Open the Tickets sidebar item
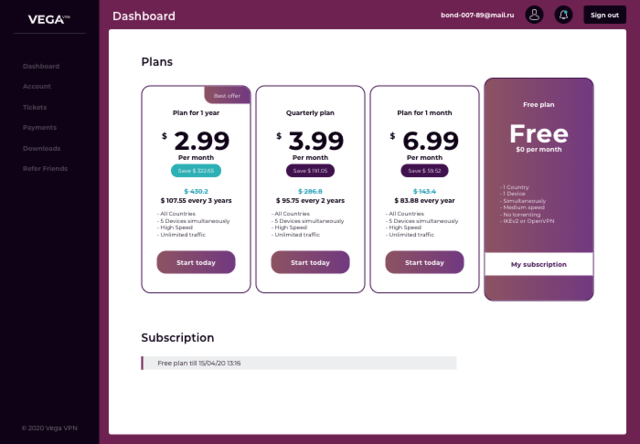The image size is (640, 444). 35,107
